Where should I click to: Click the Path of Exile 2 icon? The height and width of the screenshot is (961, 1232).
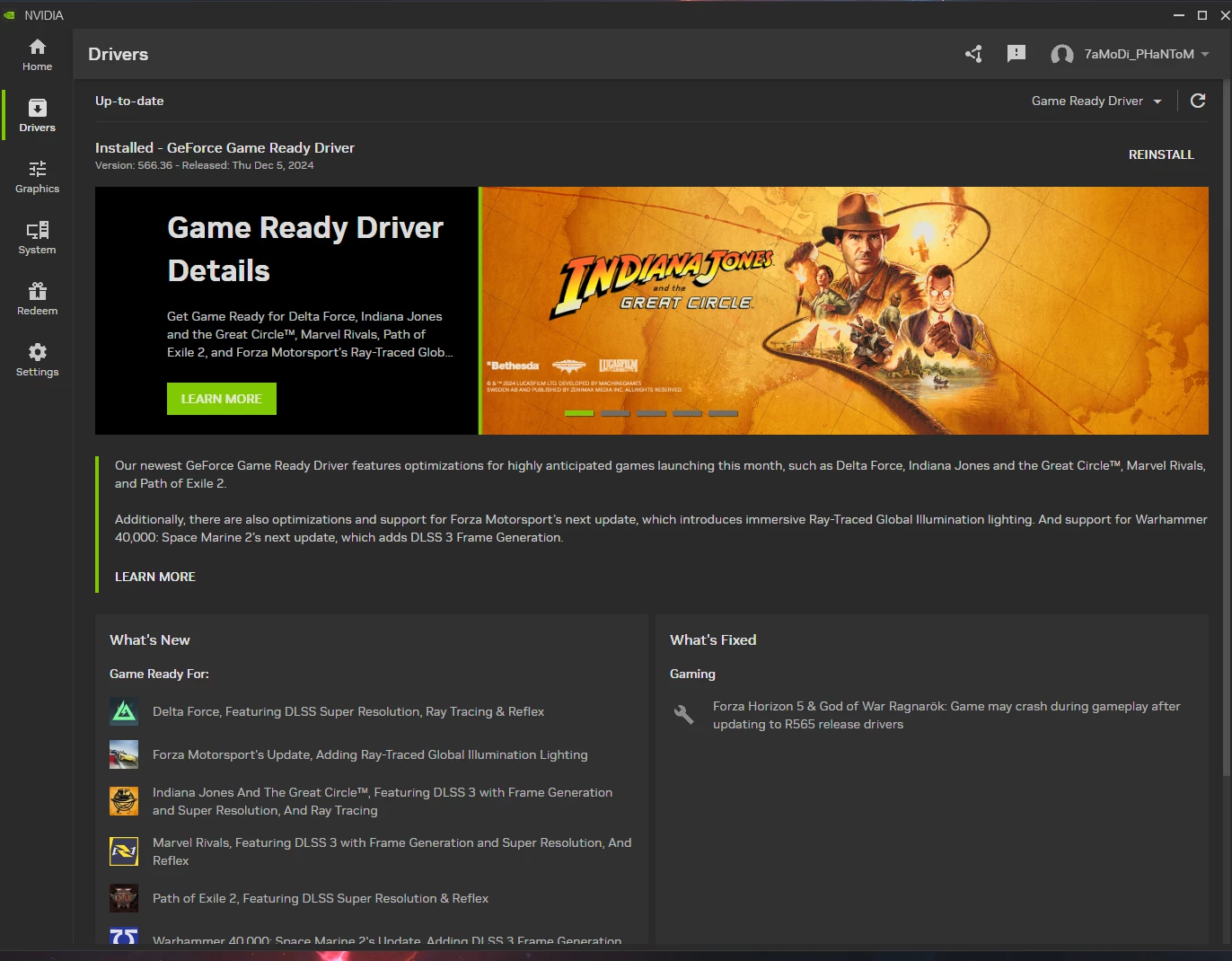124,898
